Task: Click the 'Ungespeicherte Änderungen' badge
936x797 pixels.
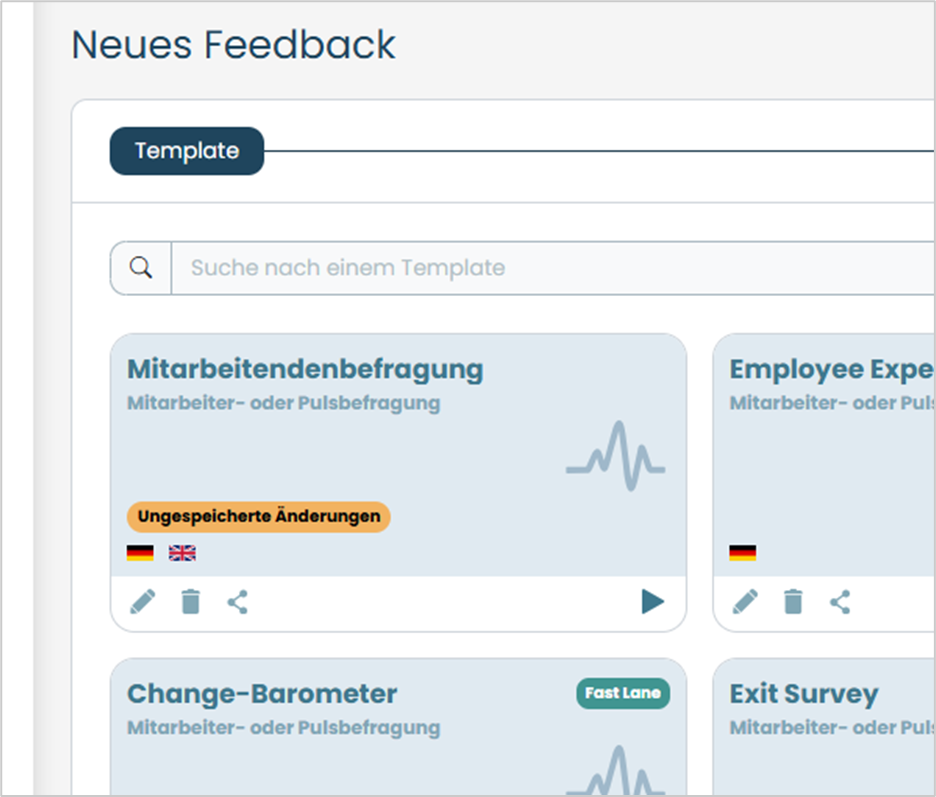Action: tap(258, 516)
